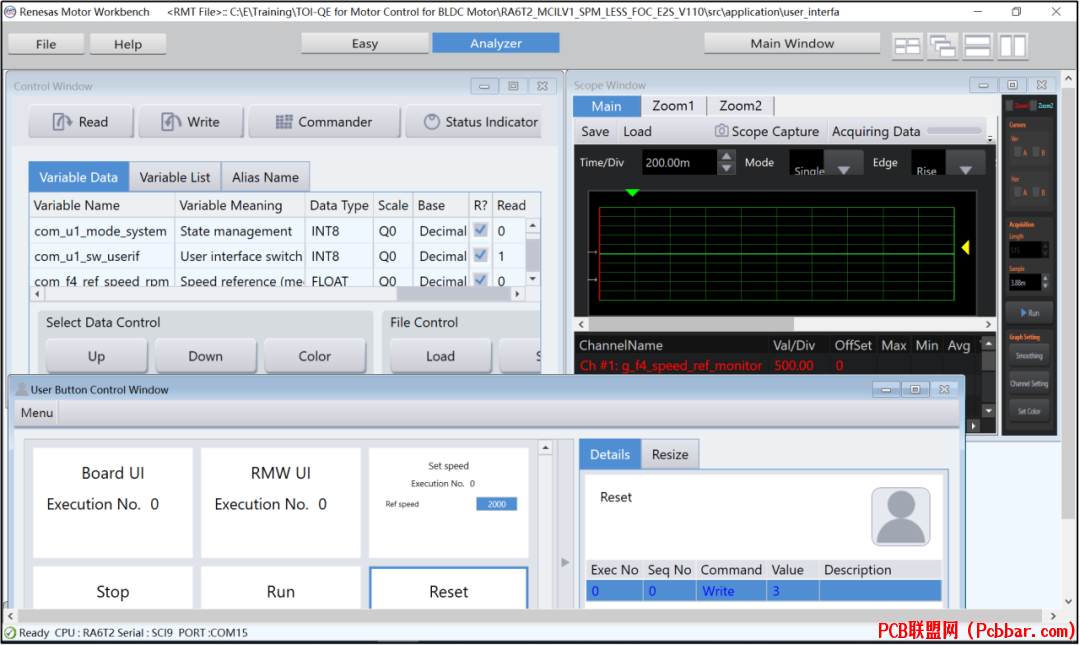Click the User Button Control Window title icon
Screen dimensions: 1080x645
point(21,389)
